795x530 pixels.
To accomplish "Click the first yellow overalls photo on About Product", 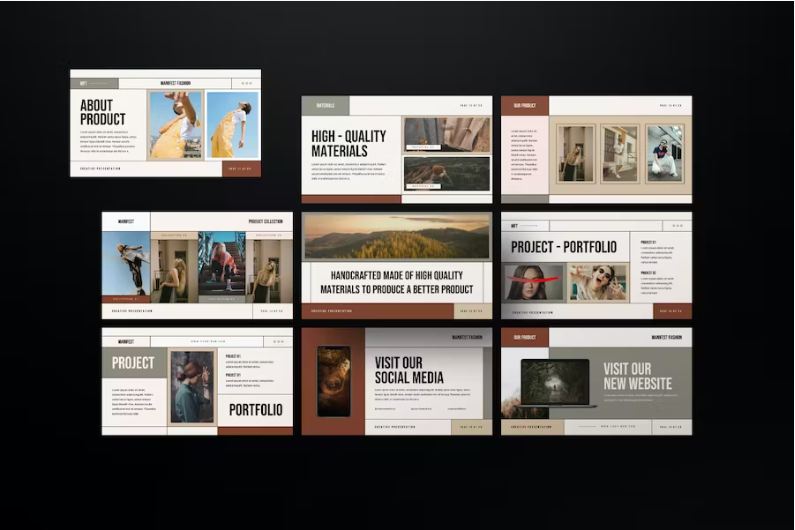I will 175,125.
